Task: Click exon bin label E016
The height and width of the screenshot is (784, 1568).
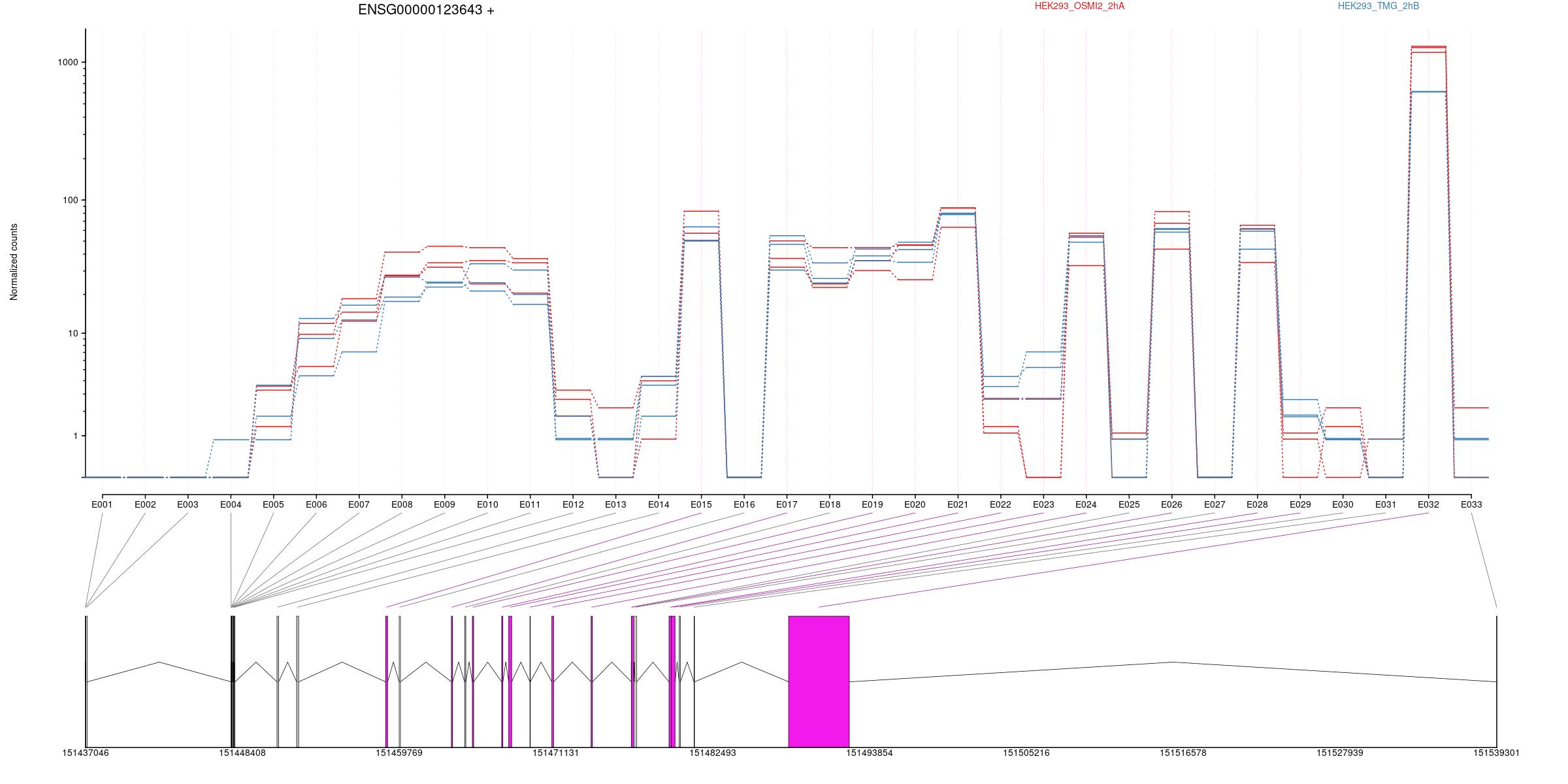Action: [x=744, y=504]
